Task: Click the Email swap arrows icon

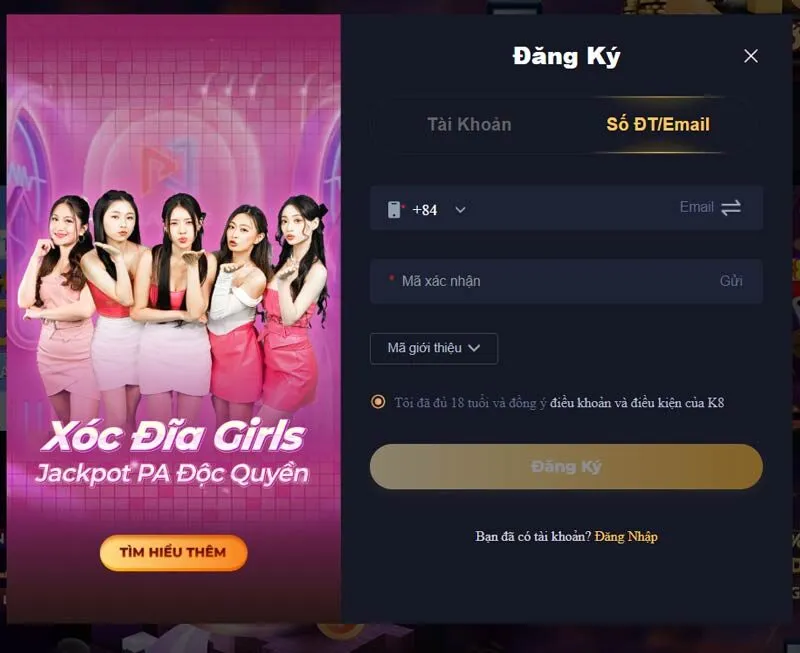Action: click(x=731, y=208)
